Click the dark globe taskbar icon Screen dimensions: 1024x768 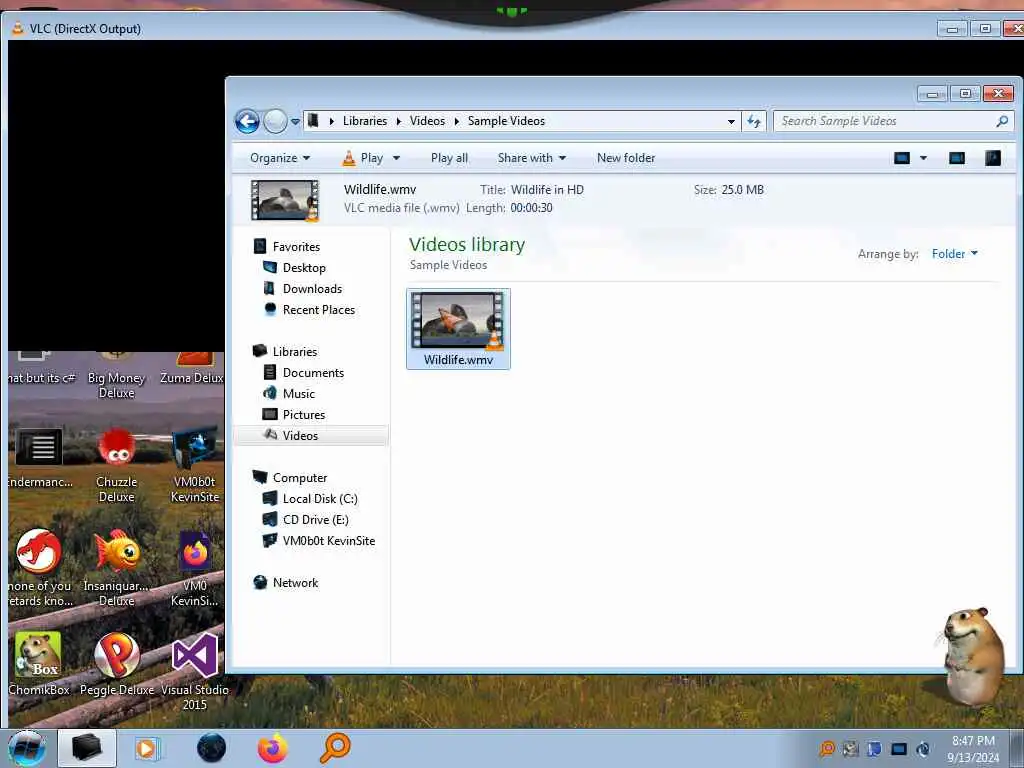212,748
